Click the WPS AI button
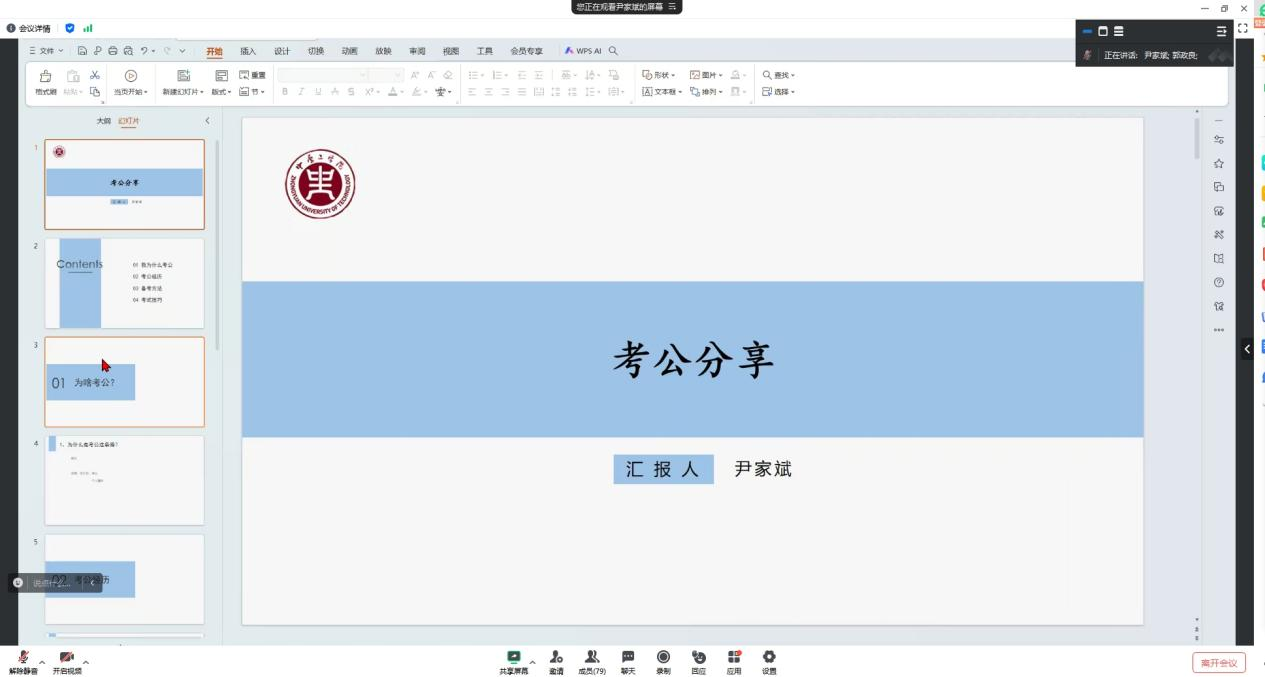 pyautogui.click(x=583, y=51)
